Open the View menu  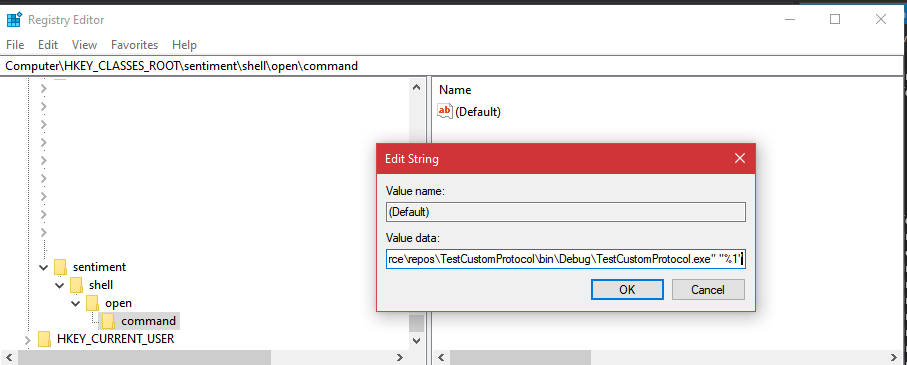(84, 45)
